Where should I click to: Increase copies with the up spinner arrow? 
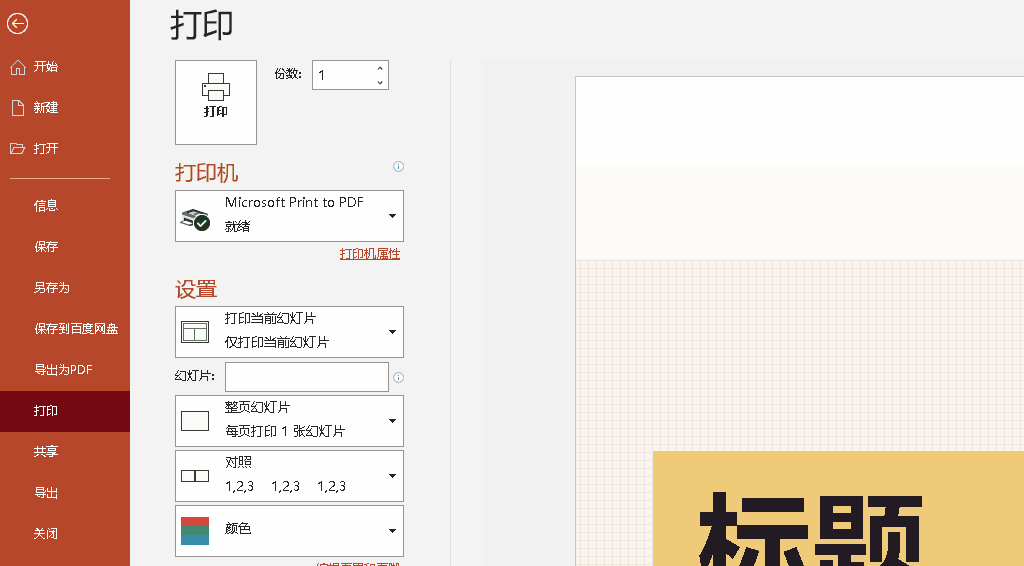pyautogui.click(x=380, y=68)
